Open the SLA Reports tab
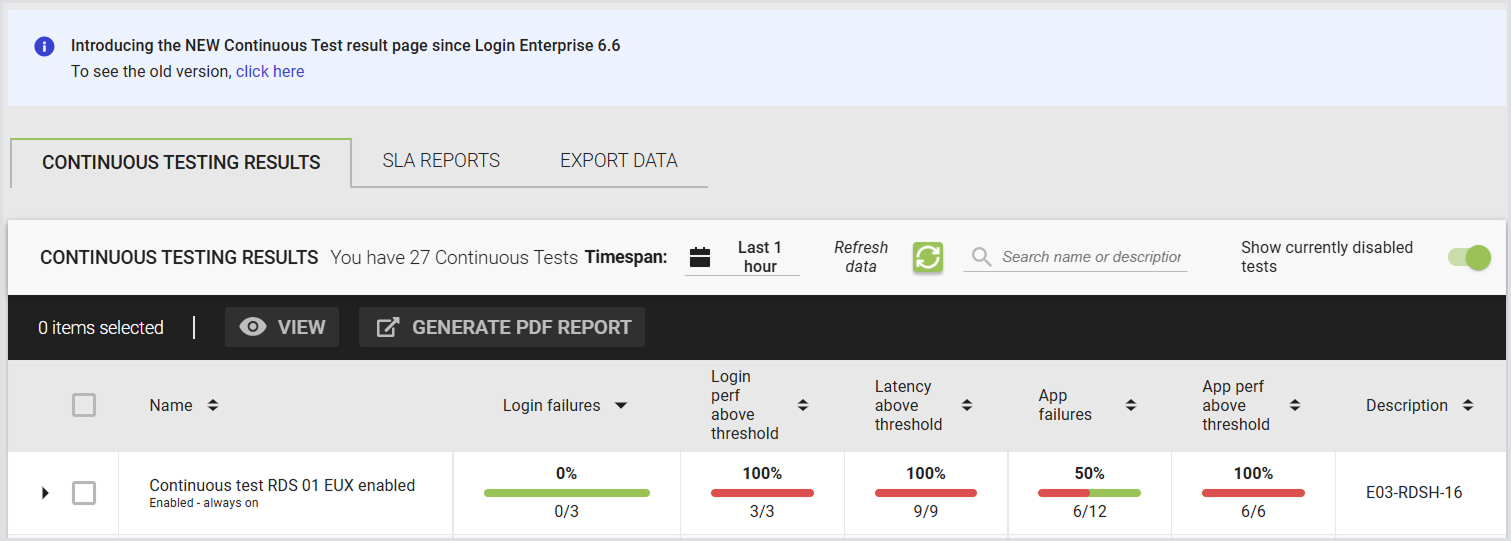The width and height of the screenshot is (1511, 541). coord(441,160)
